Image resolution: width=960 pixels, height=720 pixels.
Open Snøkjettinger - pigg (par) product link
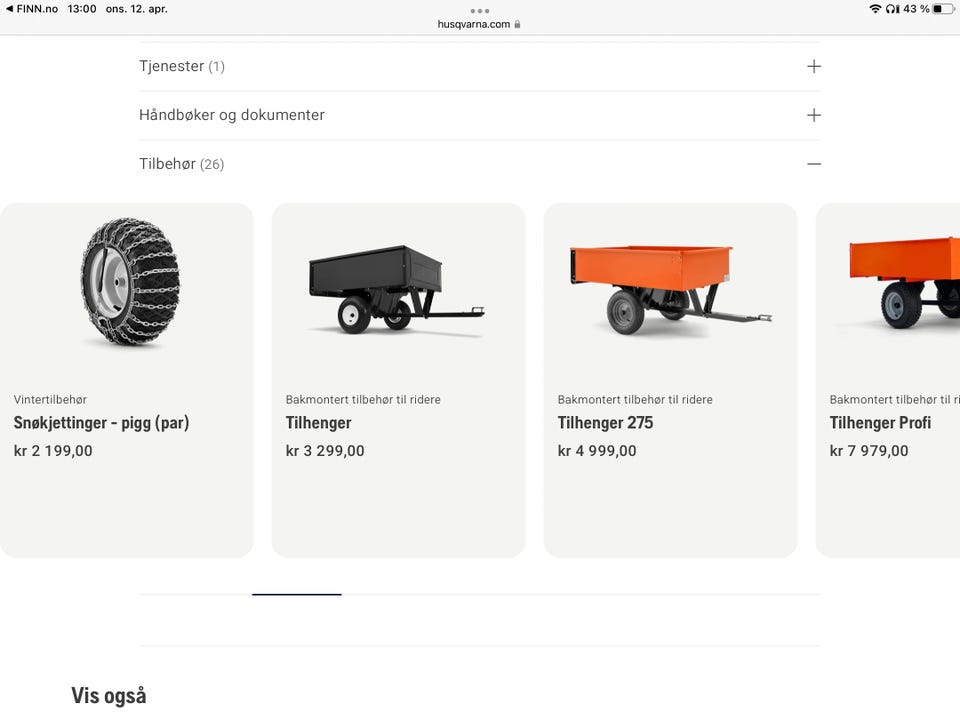tap(102, 422)
